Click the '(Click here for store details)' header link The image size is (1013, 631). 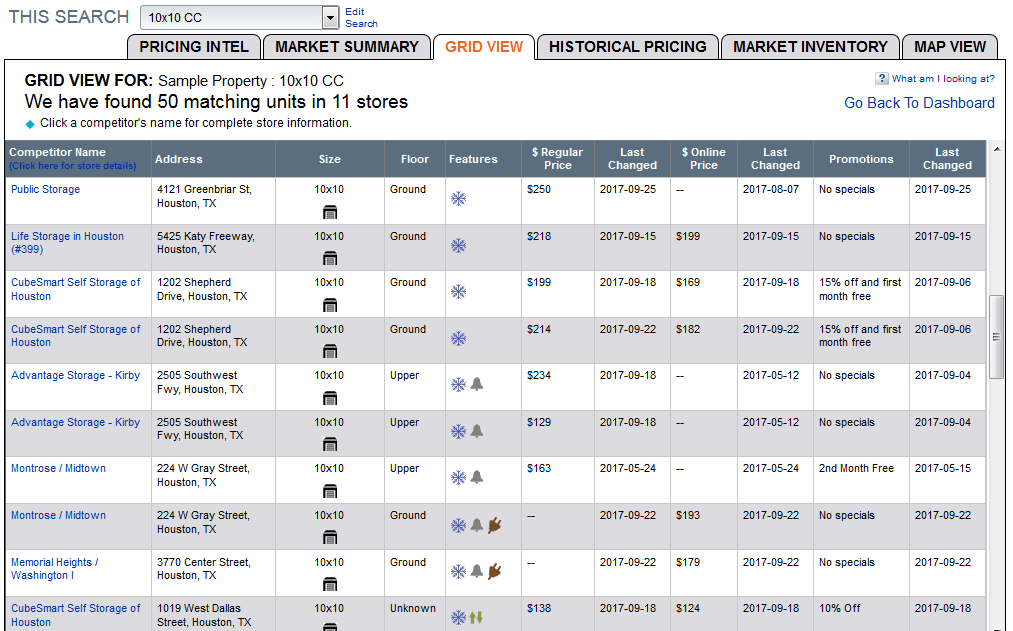pyautogui.click(x=73, y=166)
